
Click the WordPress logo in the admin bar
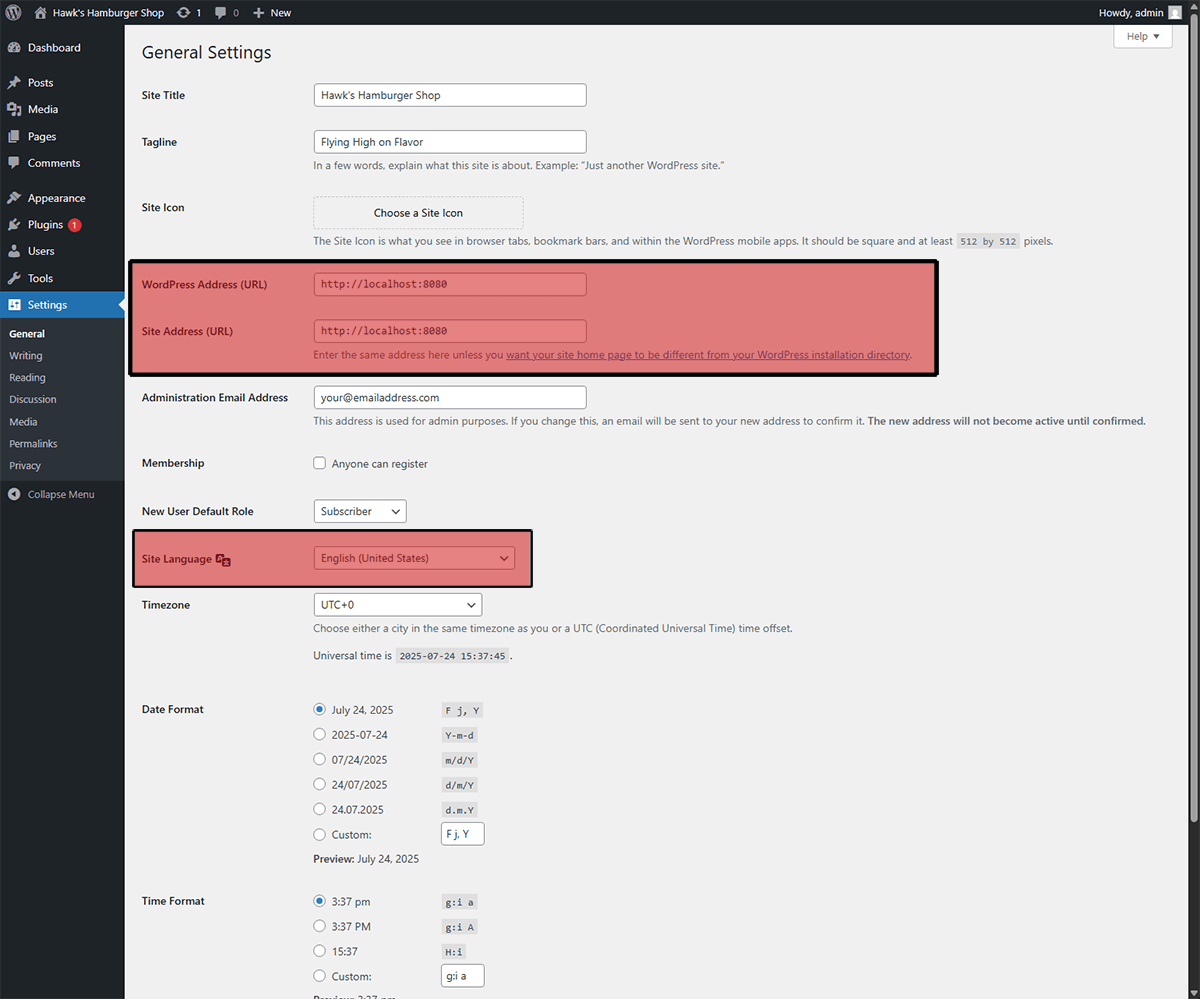14,13
